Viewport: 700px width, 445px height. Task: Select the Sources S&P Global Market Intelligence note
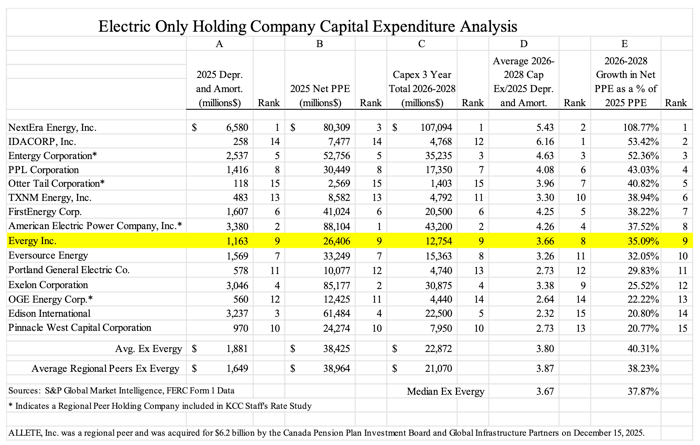121,391
